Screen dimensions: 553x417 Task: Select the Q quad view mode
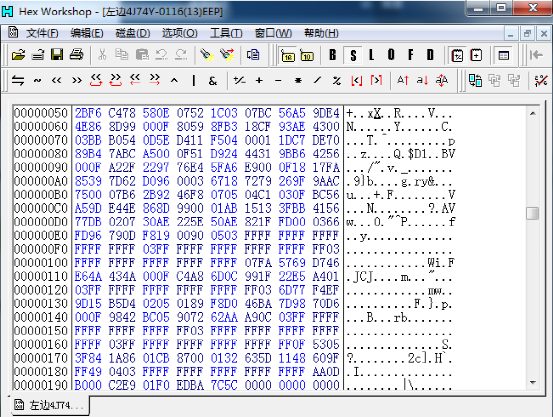coord(391,55)
